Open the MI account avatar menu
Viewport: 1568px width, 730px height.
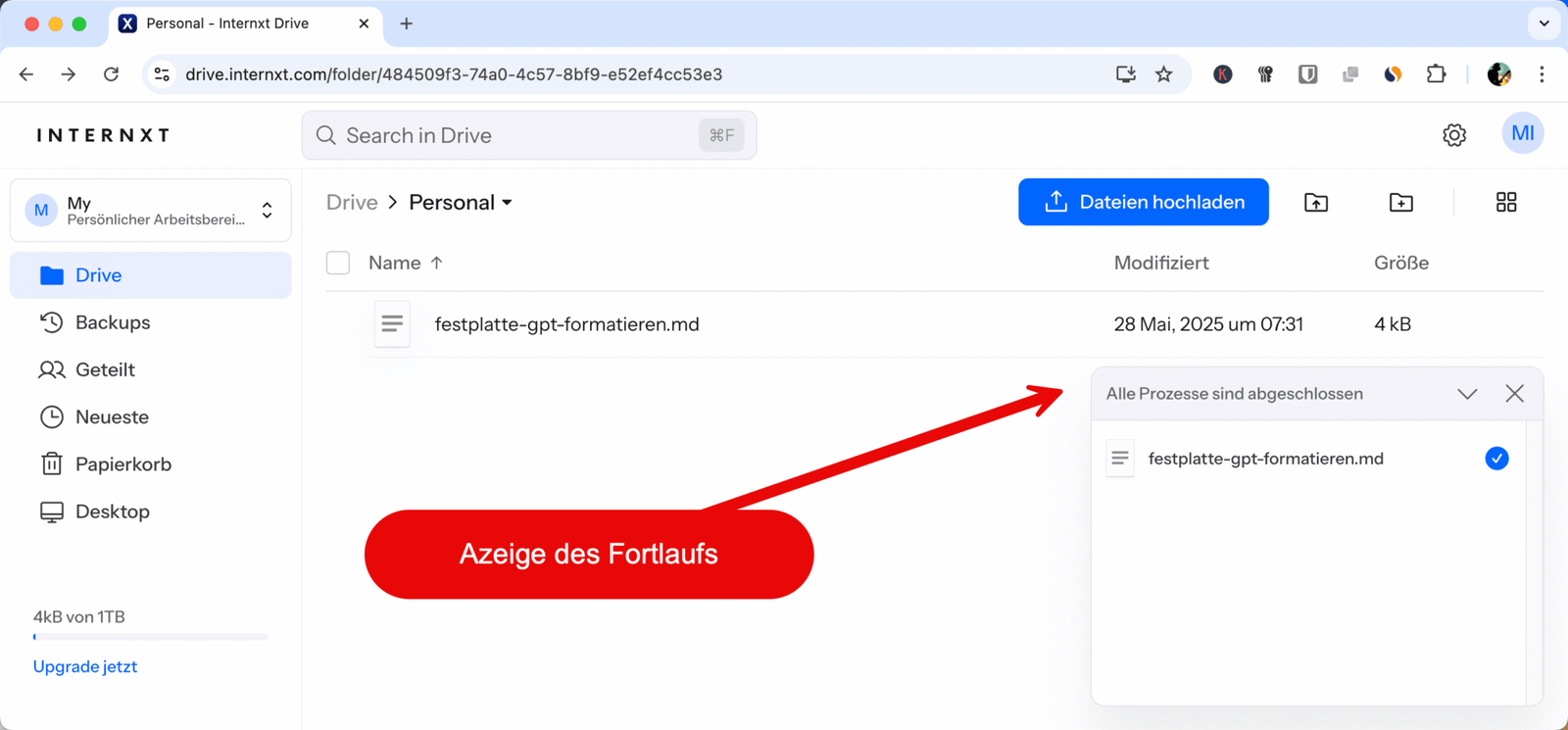click(x=1523, y=133)
